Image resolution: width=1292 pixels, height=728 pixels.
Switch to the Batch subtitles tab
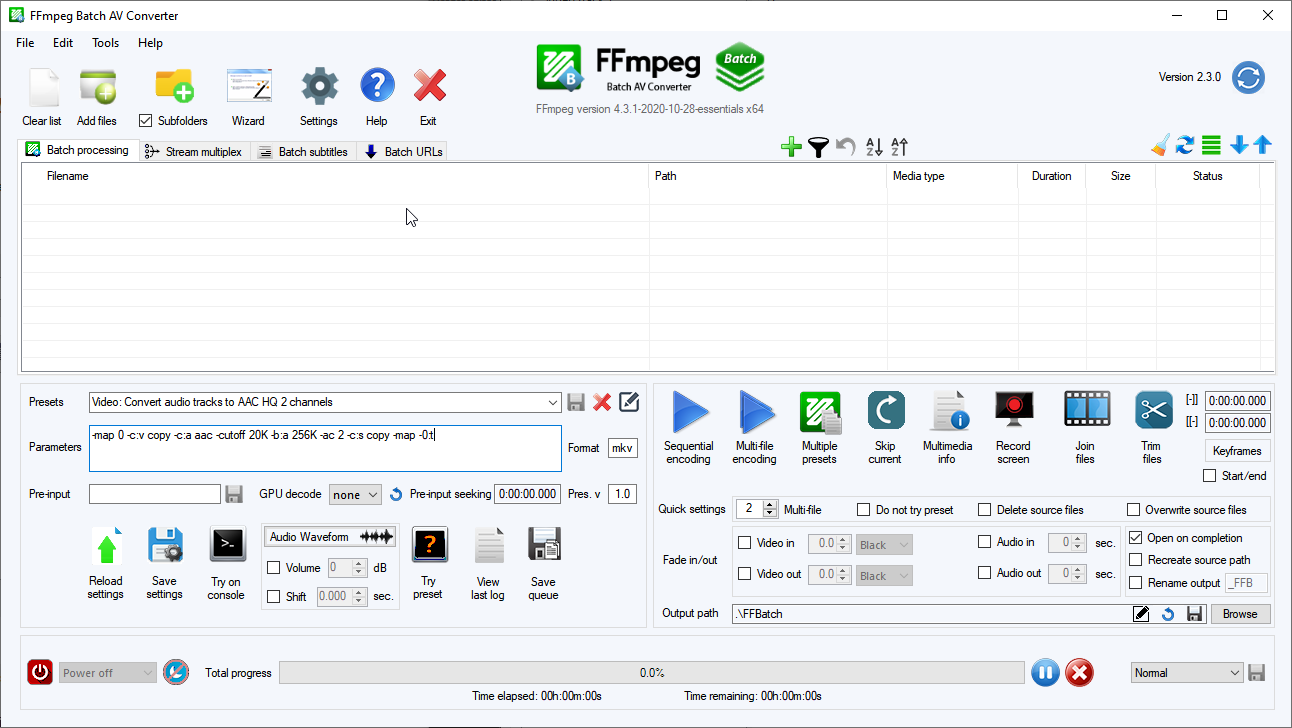pyautogui.click(x=303, y=152)
